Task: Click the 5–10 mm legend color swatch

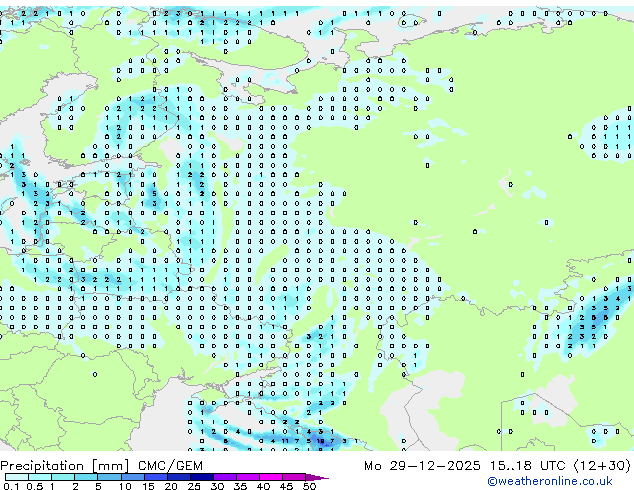Action: tap(109, 477)
